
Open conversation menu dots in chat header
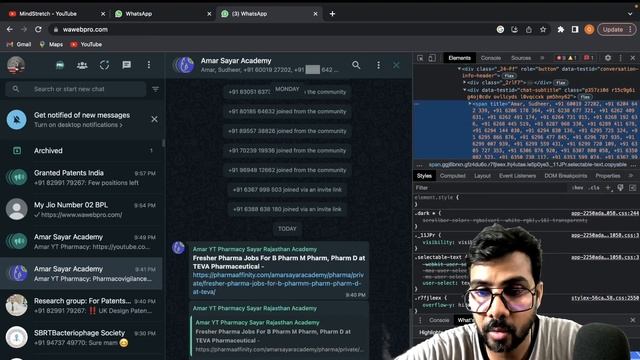tap(378, 65)
